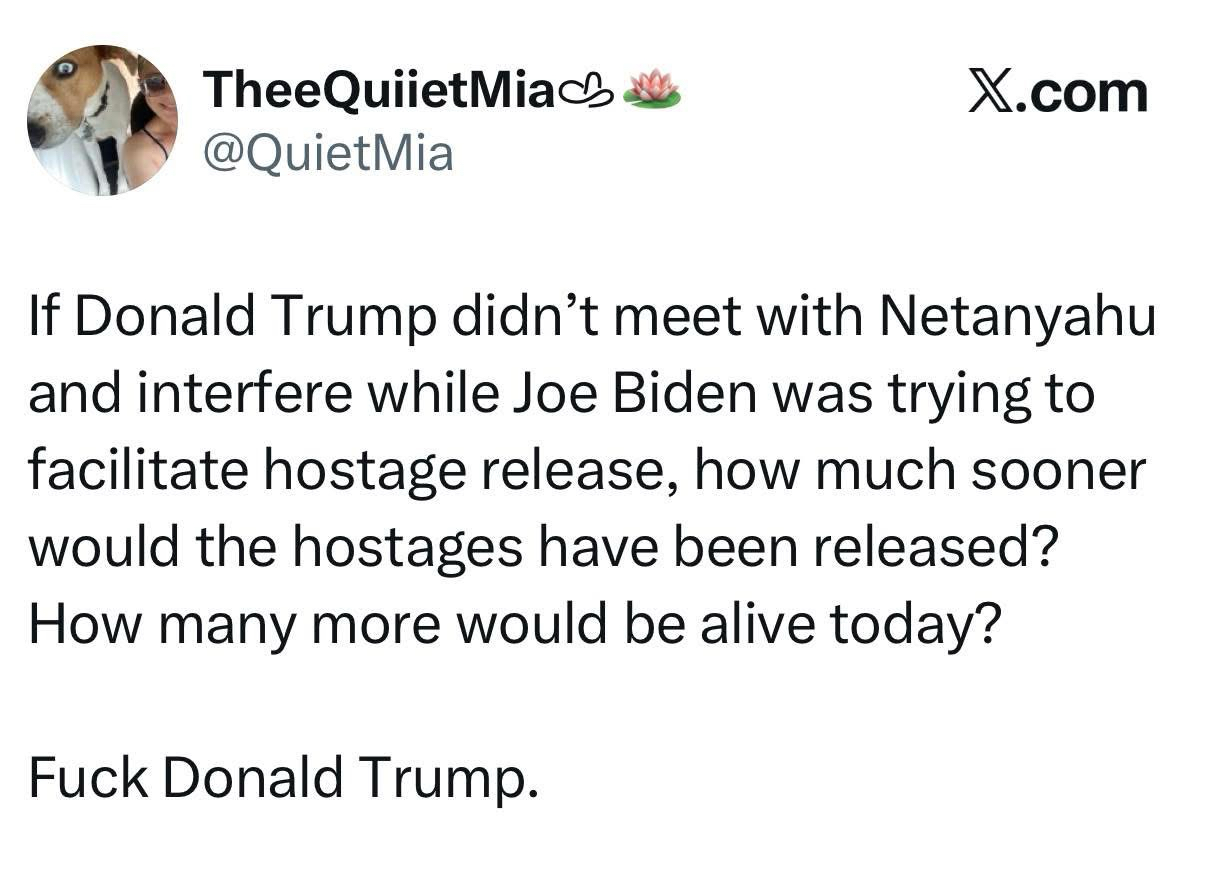Open the TheeQuiietMia display name
This screenshot has height=884, width=1206.
click(378, 93)
